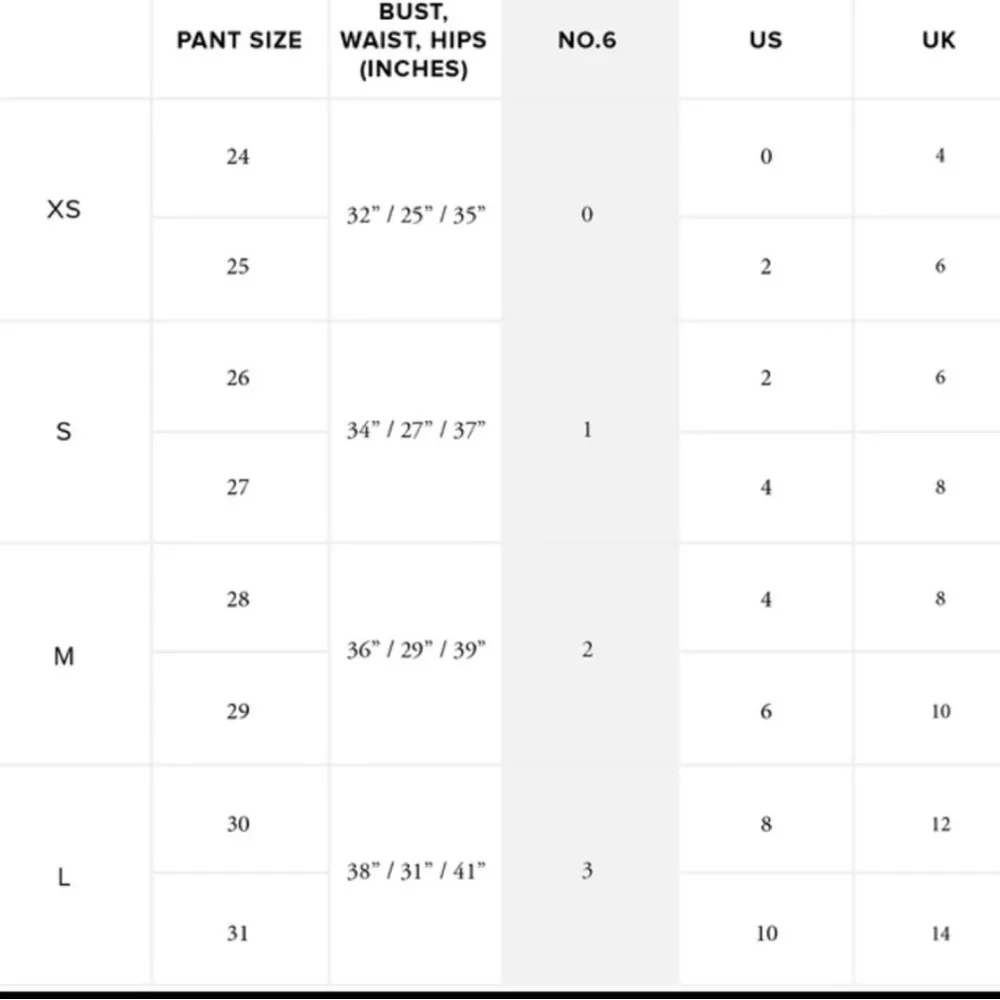Image resolution: width=1000 pixels, height=1000 pixels.
Task: Click the PANT SIZE column header
Action: (x=239, y=41)
